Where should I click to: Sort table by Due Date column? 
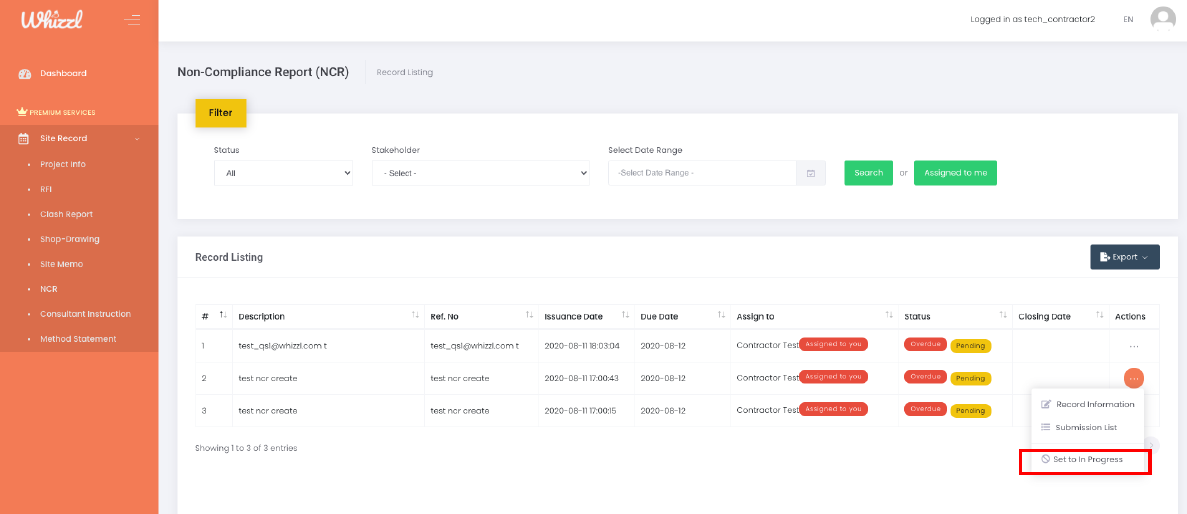coord(721,316)
